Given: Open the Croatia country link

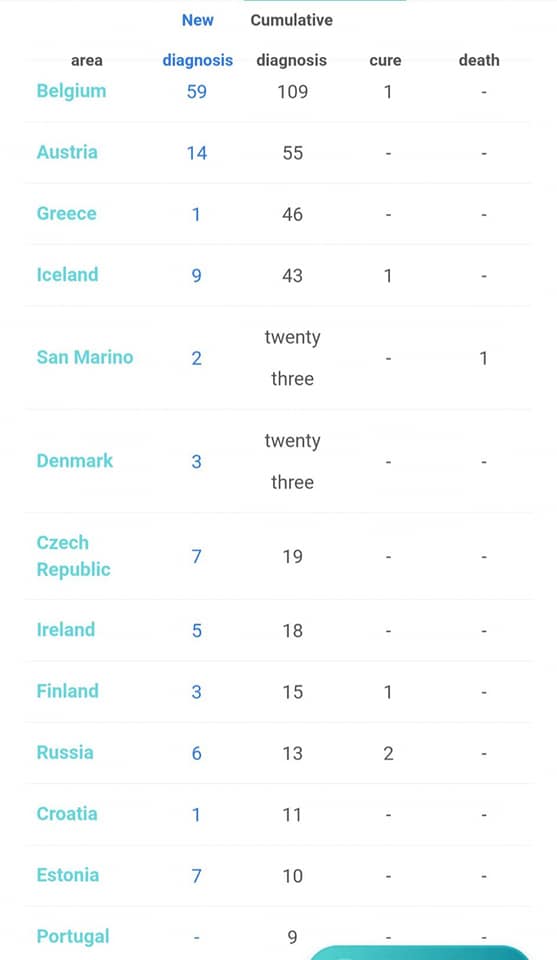Looking at the screenshot, I should click(x=67, y=814).
